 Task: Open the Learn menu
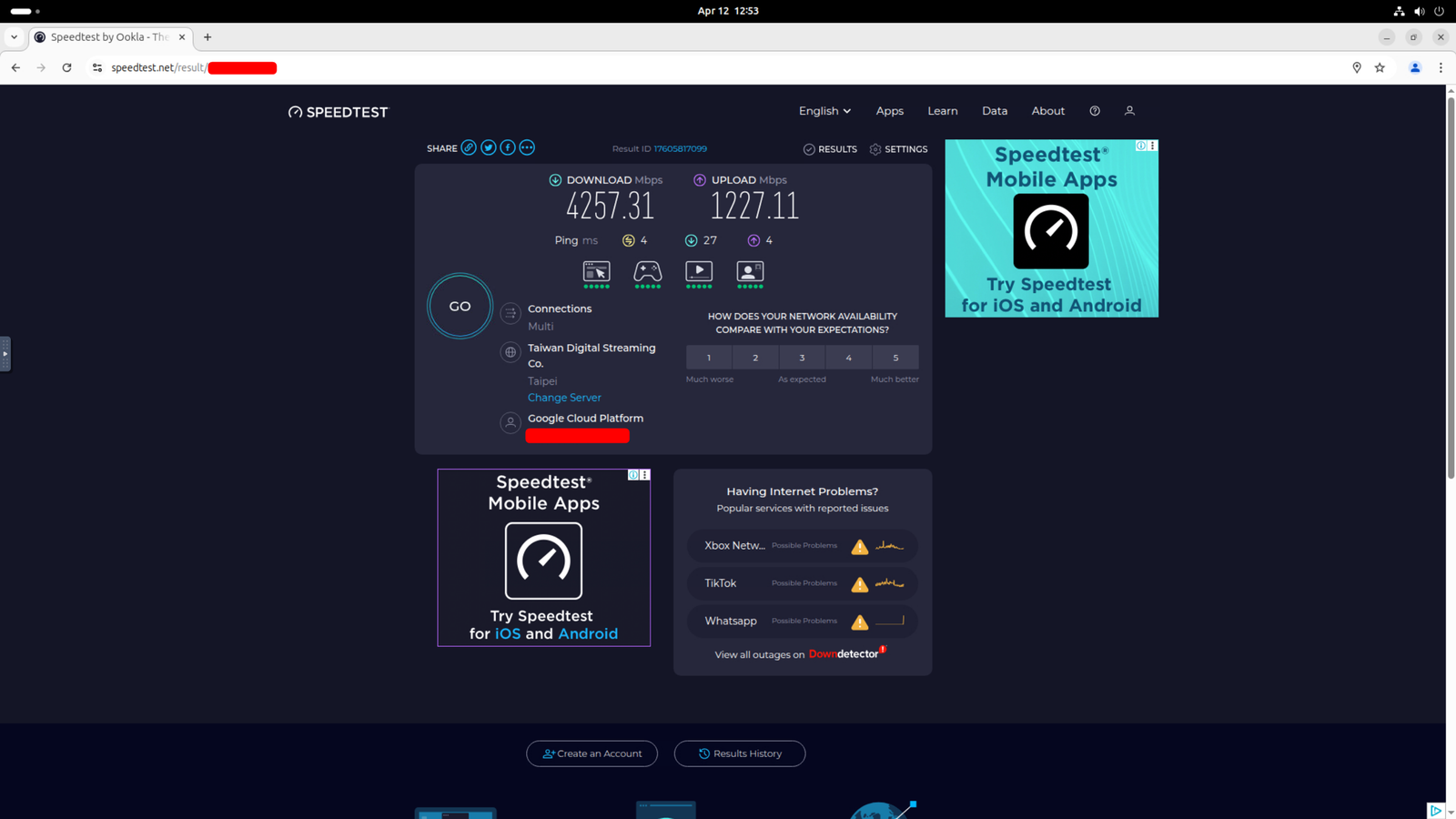[943, 111]
